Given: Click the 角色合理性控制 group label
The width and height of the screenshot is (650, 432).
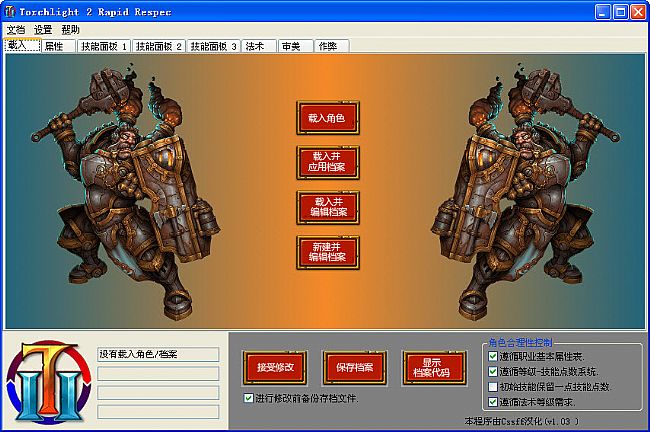Looking at the screenshot, I should [520, 342].
